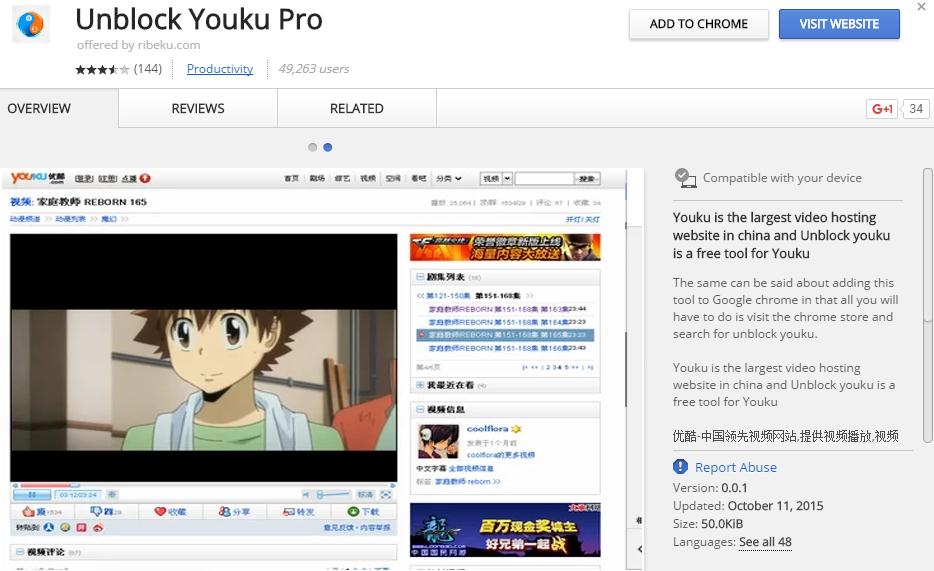This screenshot has width=934, height=571.
Task: Click 看吧 in the Youku navigation
Action: [x=419, y=178]
